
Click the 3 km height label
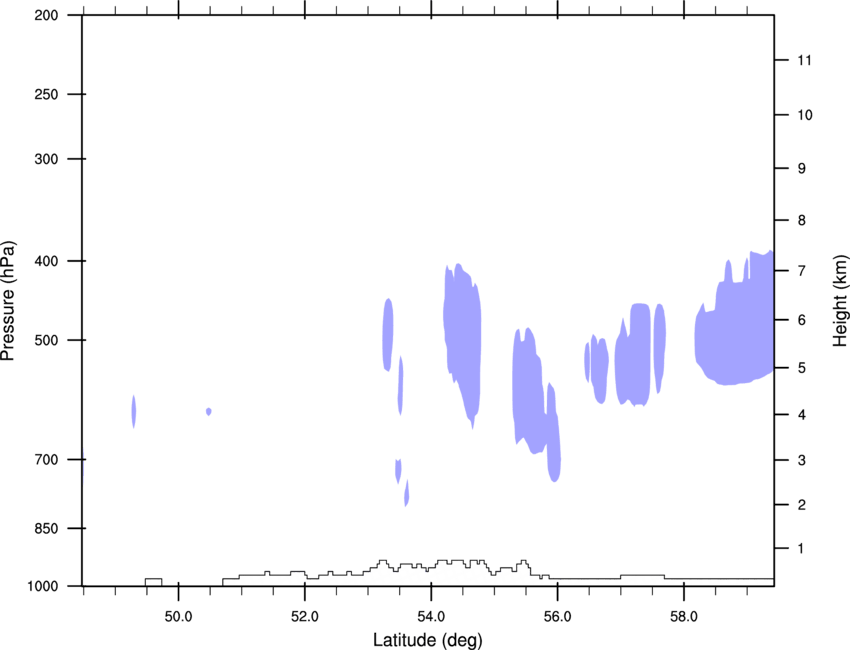click(802, 460)
